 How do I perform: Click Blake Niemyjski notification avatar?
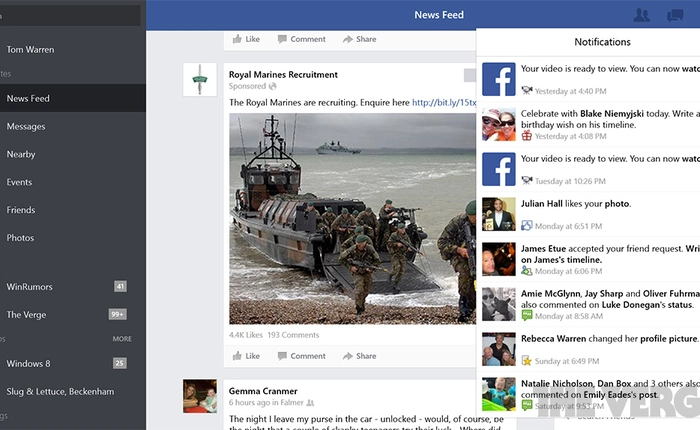[x=499, y=124]
